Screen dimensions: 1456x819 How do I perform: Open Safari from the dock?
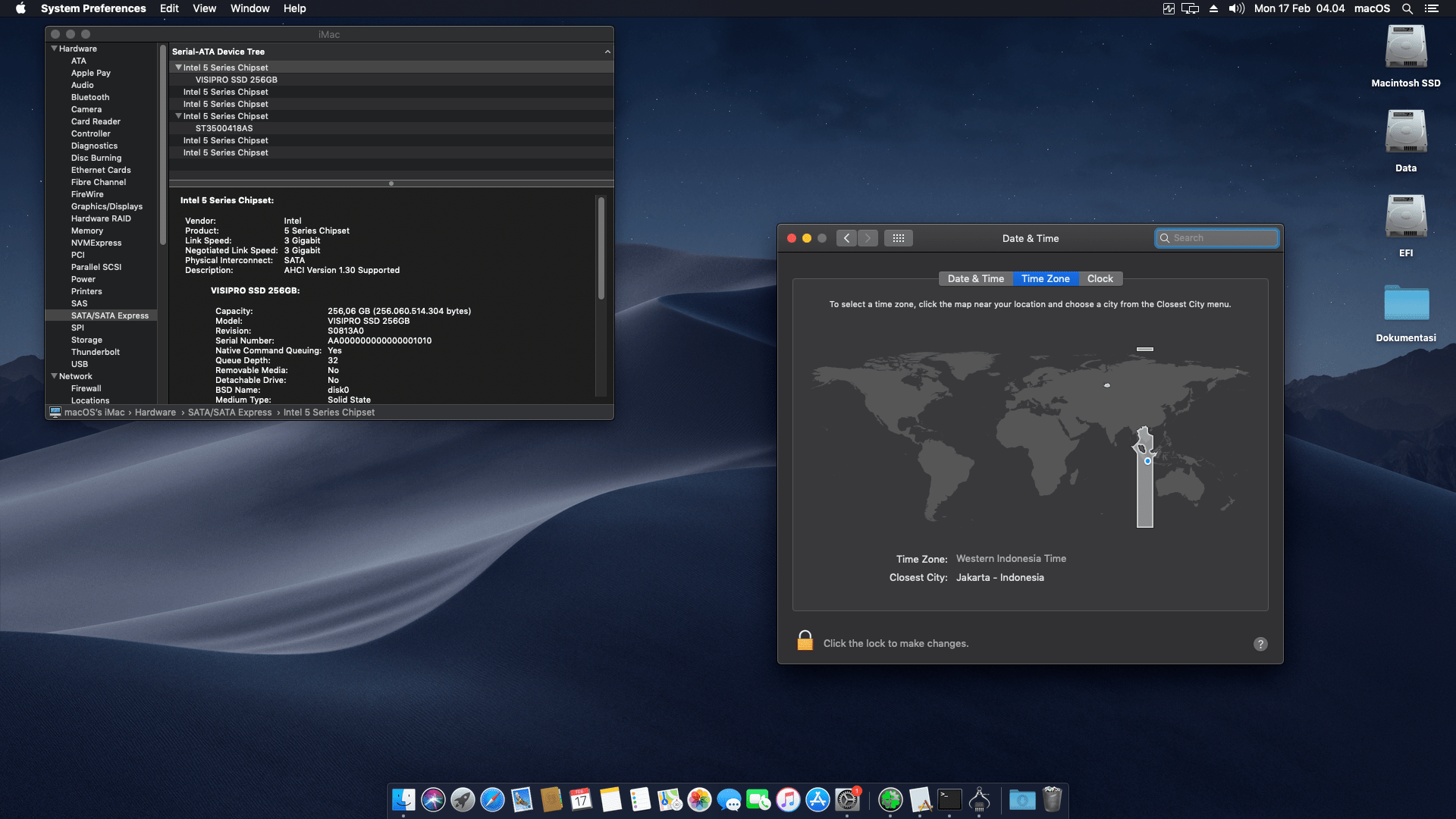tap(492, 799)
